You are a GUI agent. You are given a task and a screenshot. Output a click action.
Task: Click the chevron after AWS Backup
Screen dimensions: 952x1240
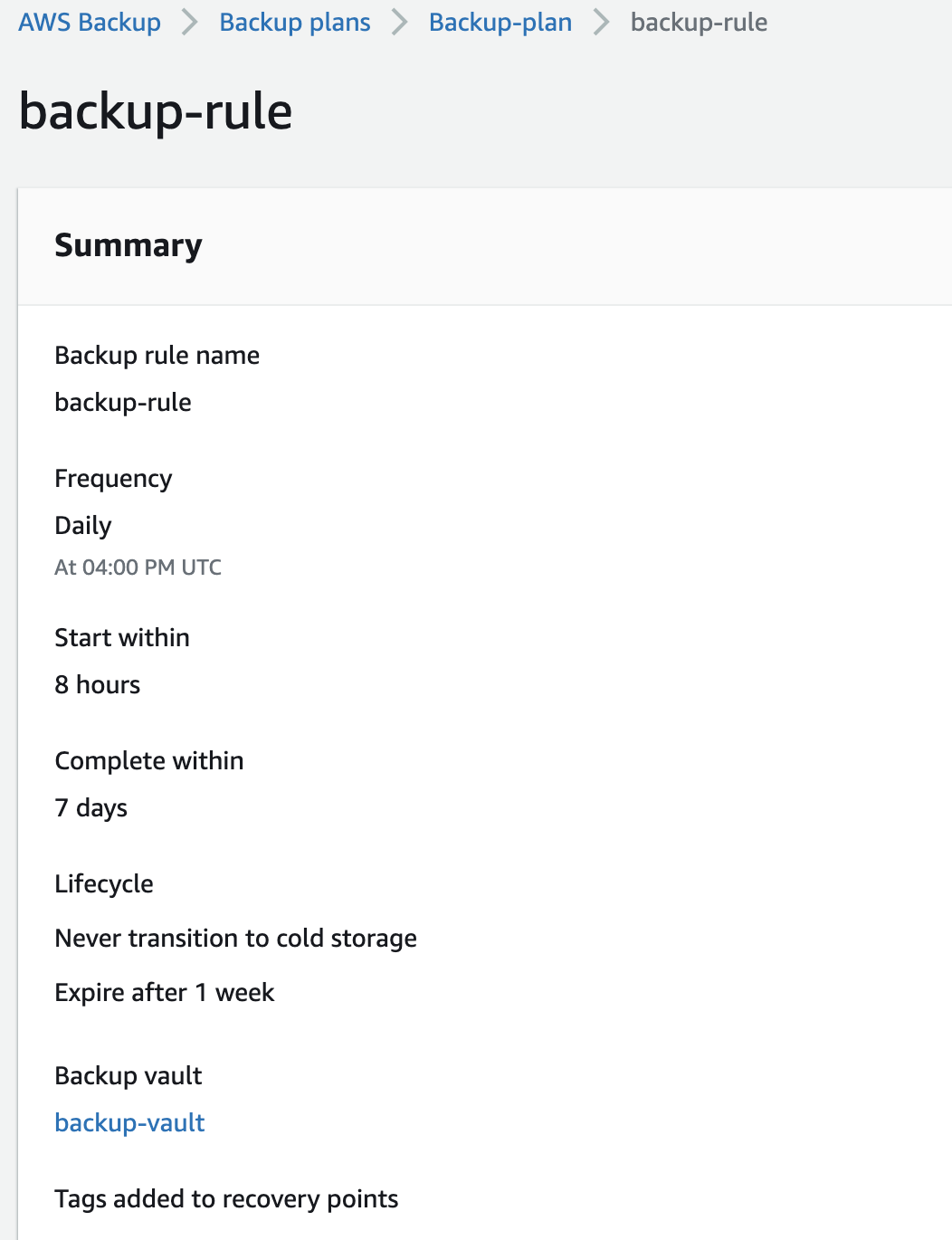(190, 23)
